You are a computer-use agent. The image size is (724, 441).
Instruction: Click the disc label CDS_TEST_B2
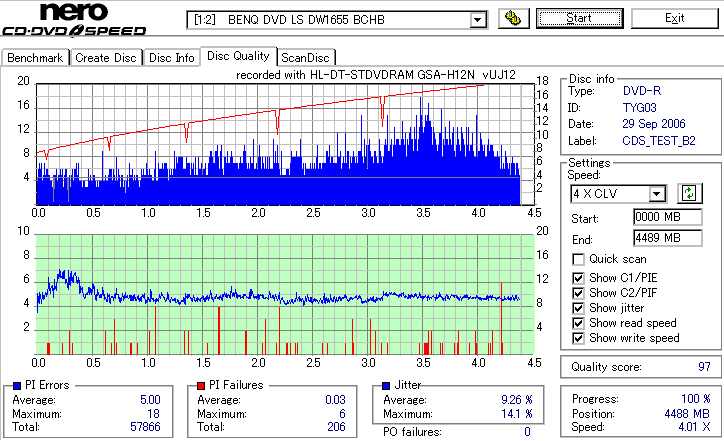coord(659,140)
